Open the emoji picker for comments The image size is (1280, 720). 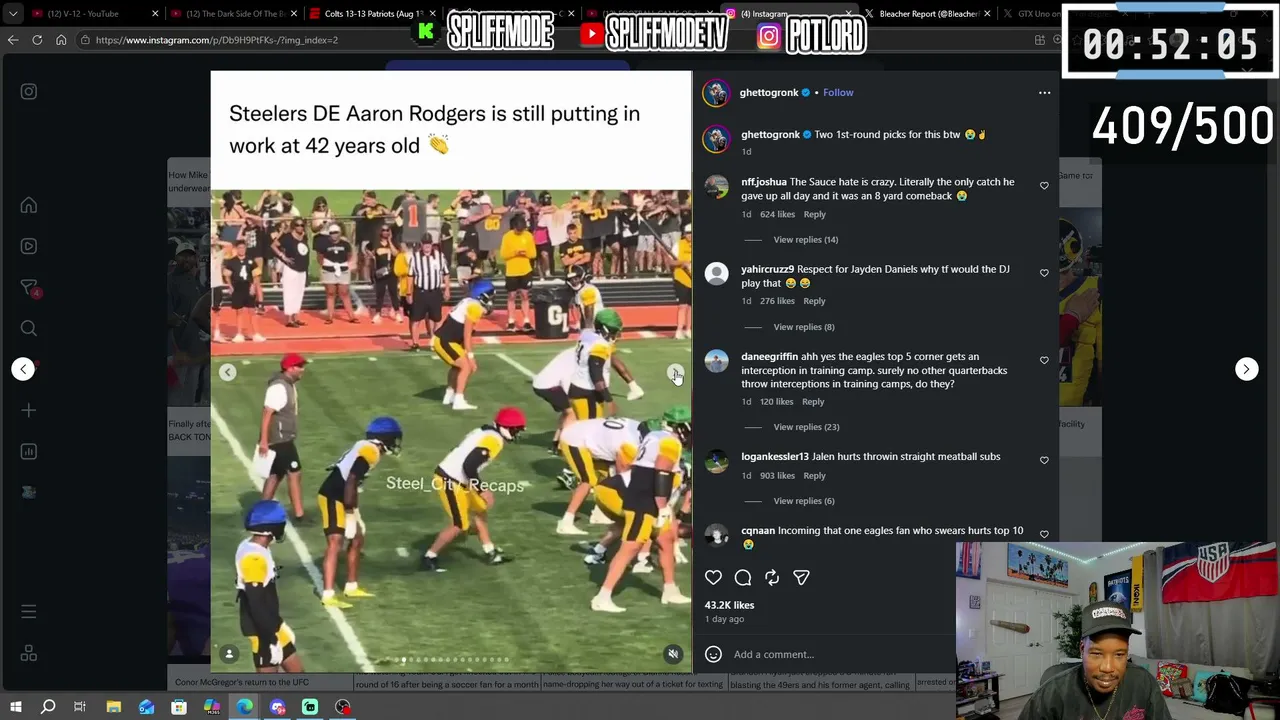point(713,654)
